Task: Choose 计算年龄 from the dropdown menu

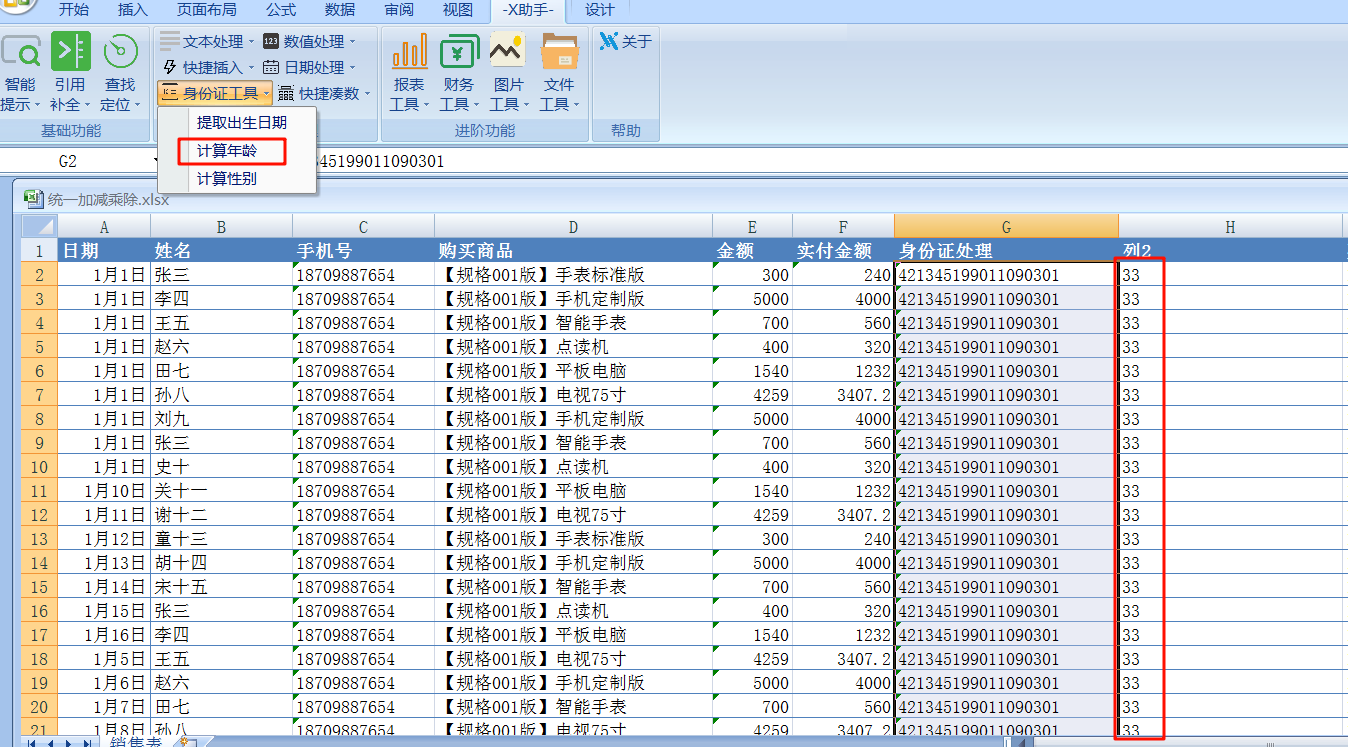Action: [227, 151]
